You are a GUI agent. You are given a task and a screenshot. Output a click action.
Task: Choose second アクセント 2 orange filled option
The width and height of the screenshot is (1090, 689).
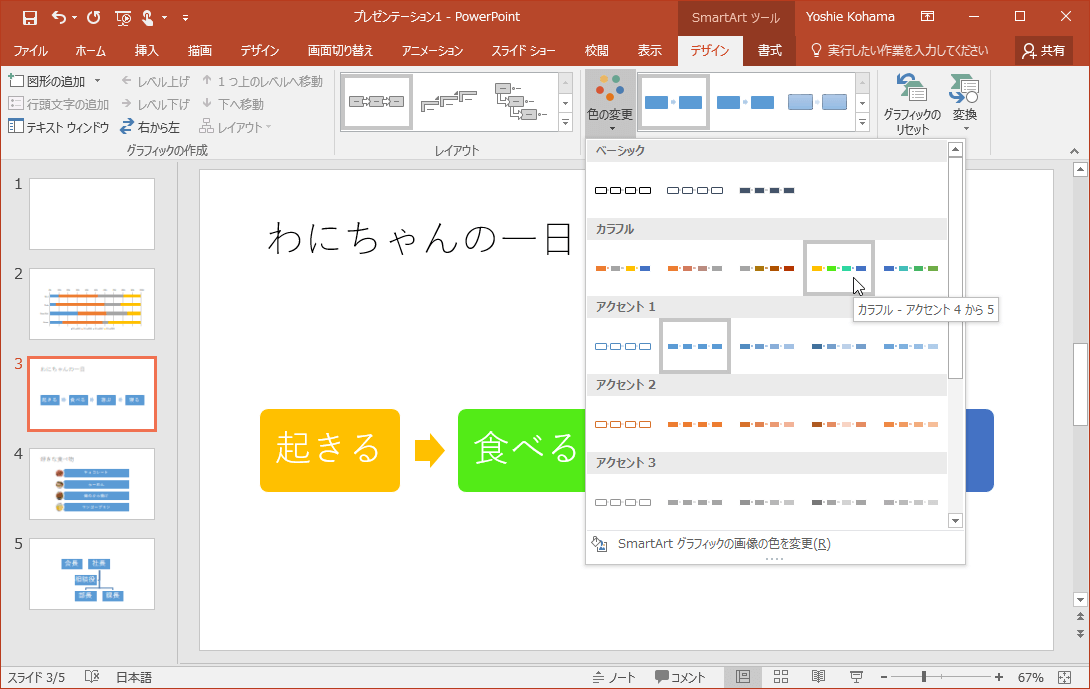click(694, 424)
